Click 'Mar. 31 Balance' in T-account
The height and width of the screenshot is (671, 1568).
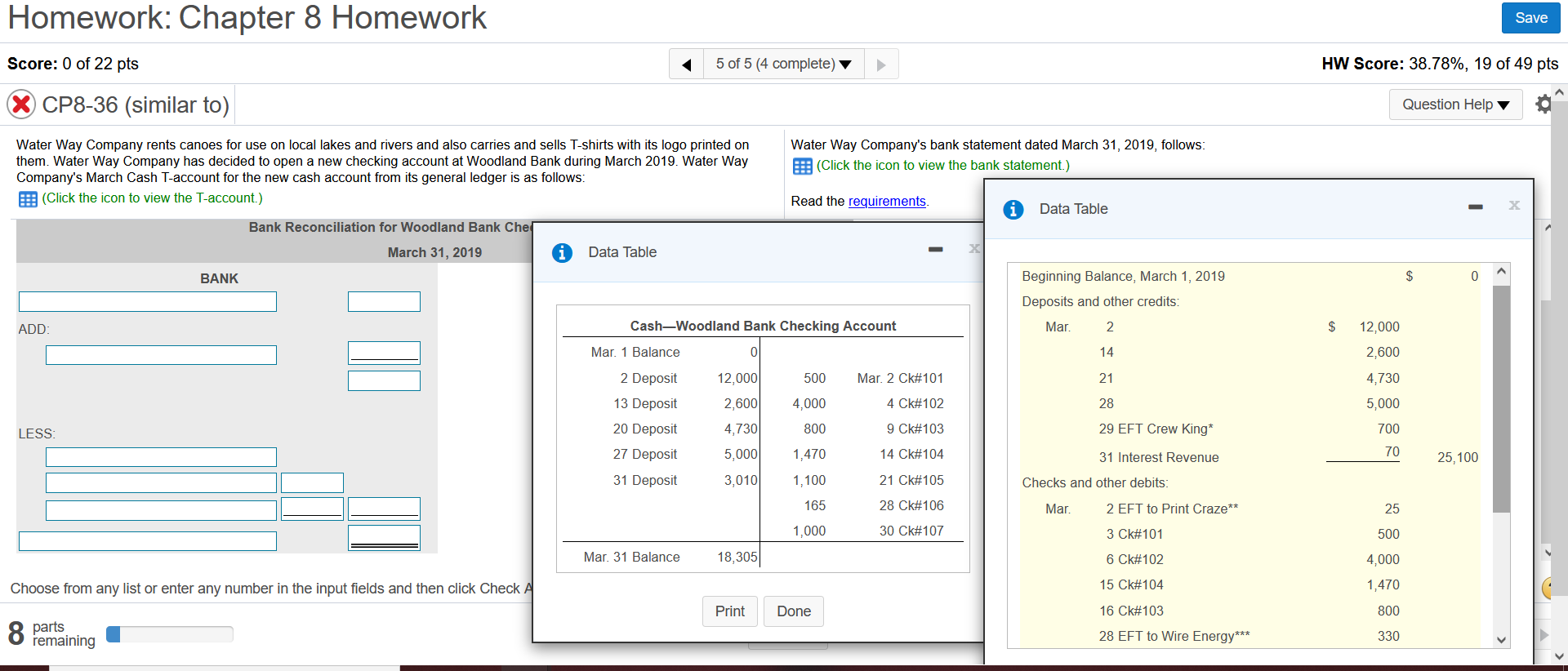[x=631, y=558]
